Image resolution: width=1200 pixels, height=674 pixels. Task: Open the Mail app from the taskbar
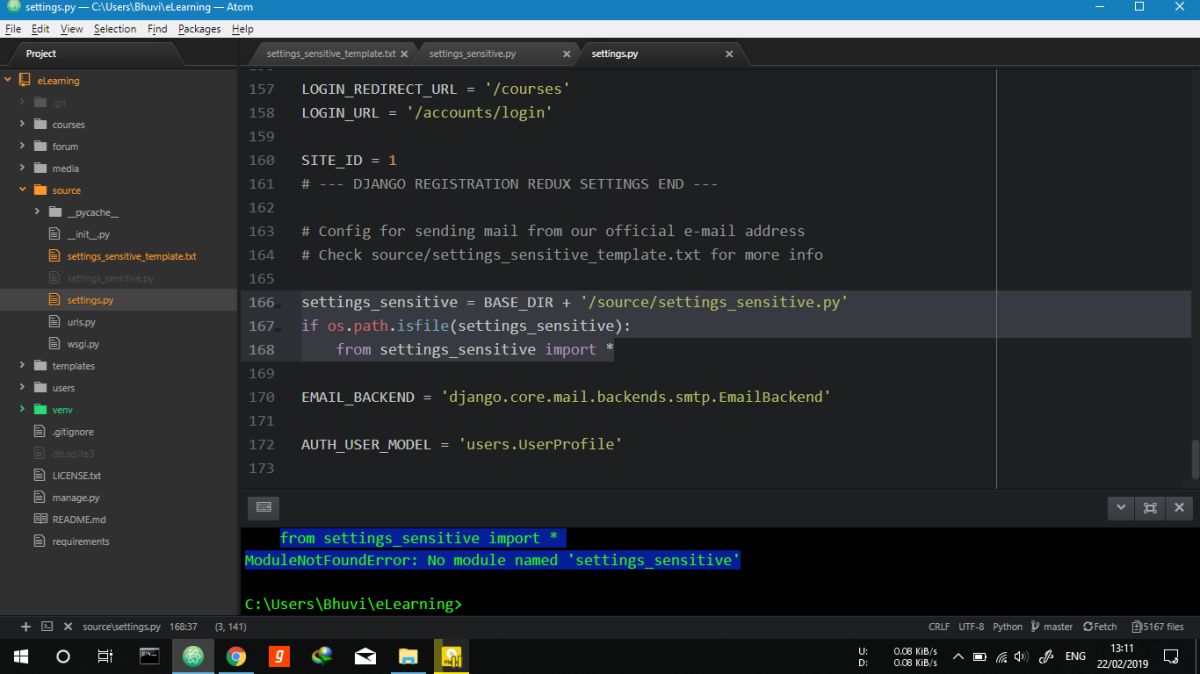(x=365, y=657)
